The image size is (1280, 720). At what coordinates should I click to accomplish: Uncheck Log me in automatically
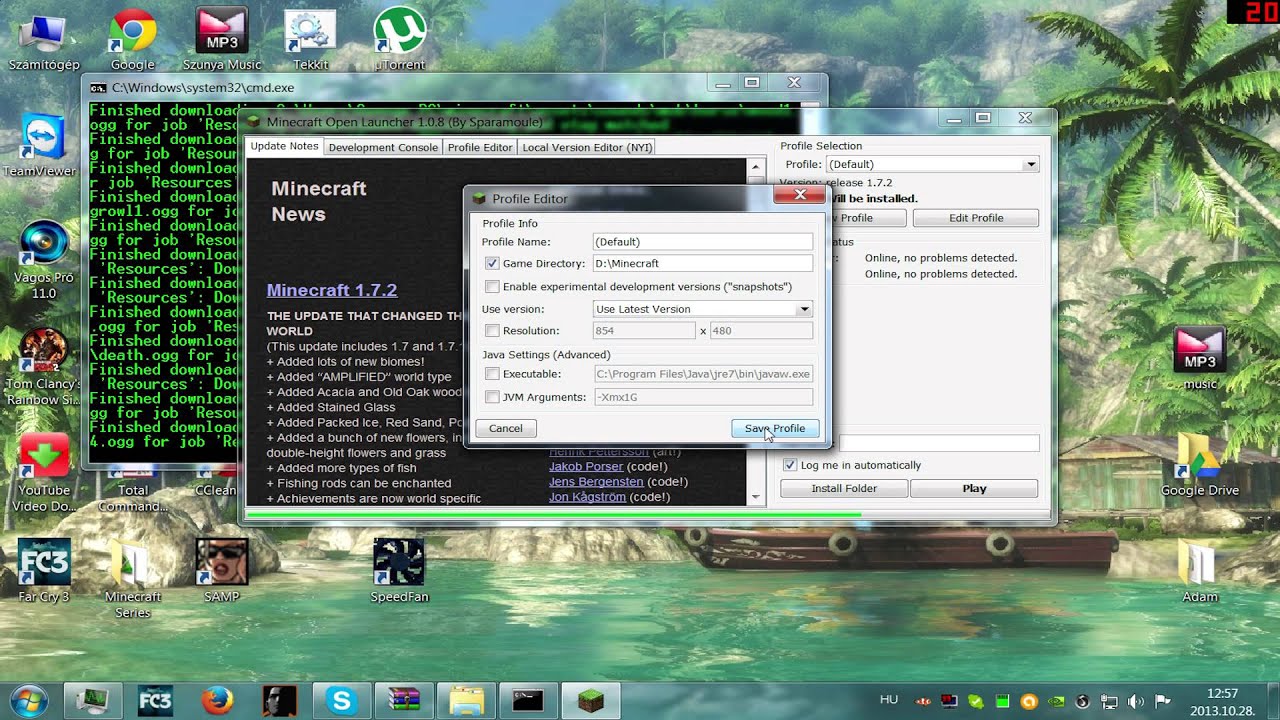[790, 465]
